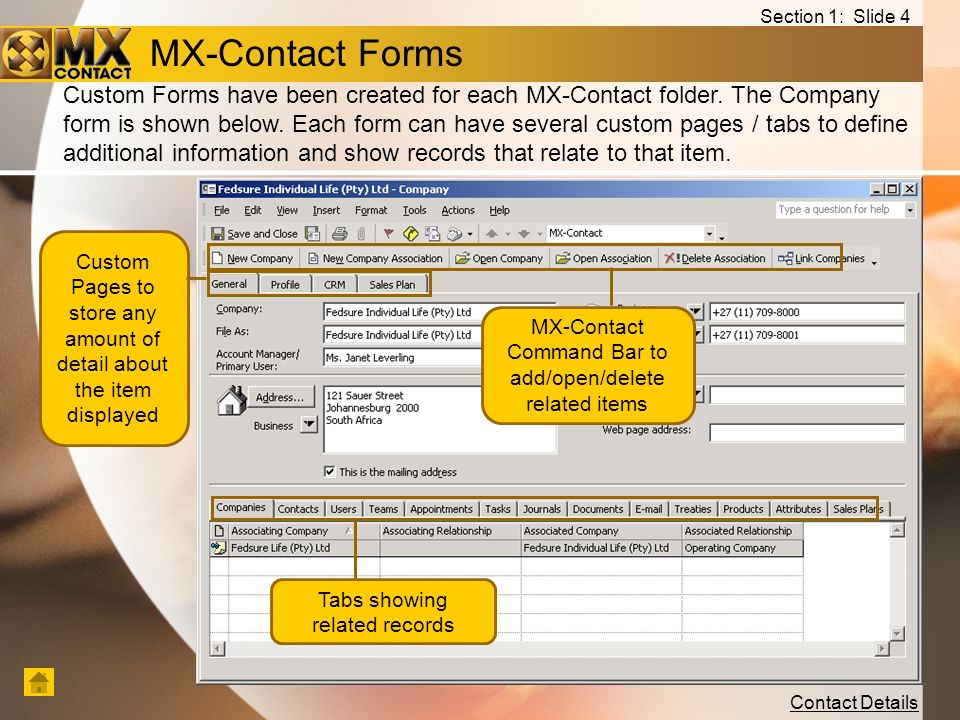960x720 pixels.
Task: Click Delete Association button
Action: 715,258
